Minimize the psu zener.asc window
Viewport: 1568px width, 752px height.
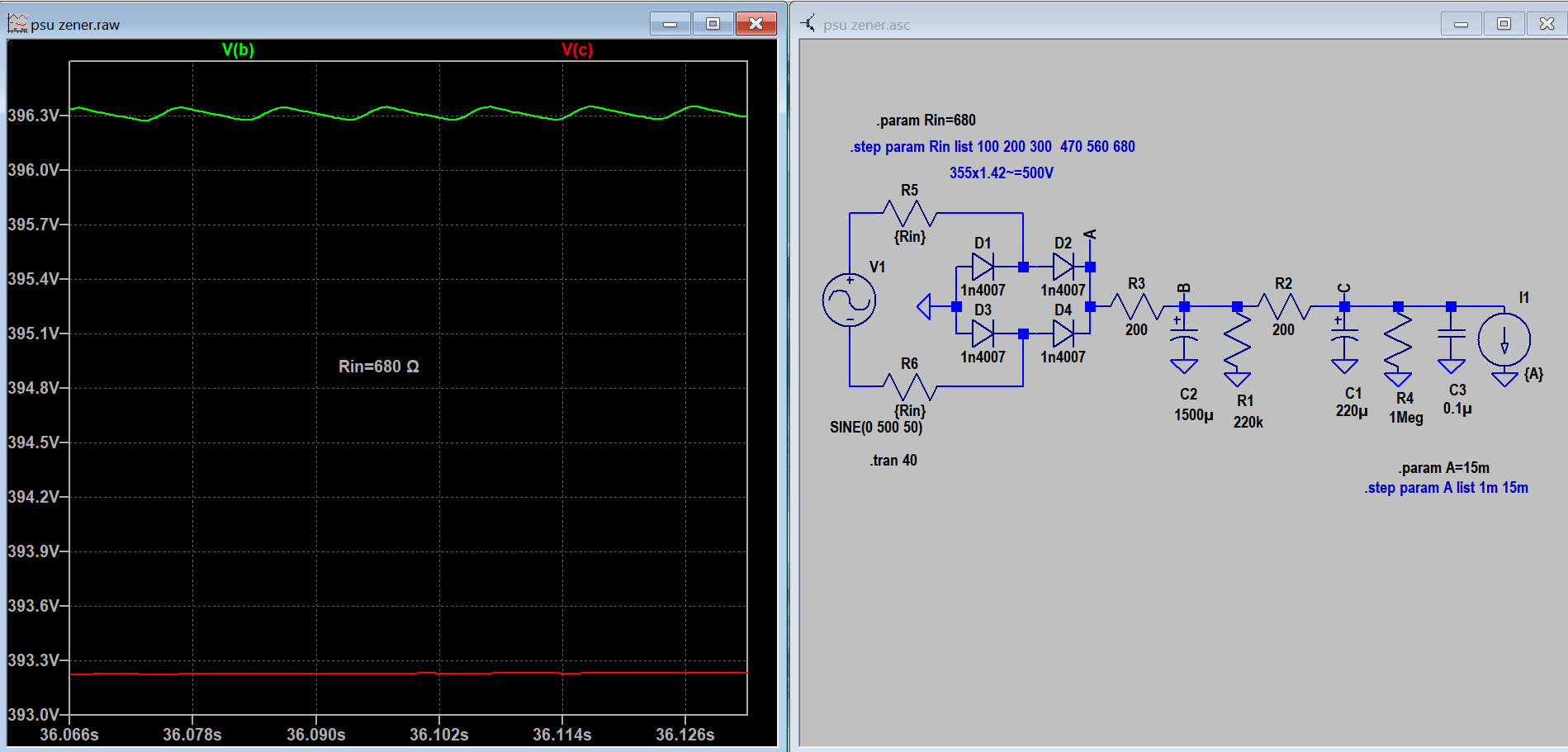[1461, 24]
